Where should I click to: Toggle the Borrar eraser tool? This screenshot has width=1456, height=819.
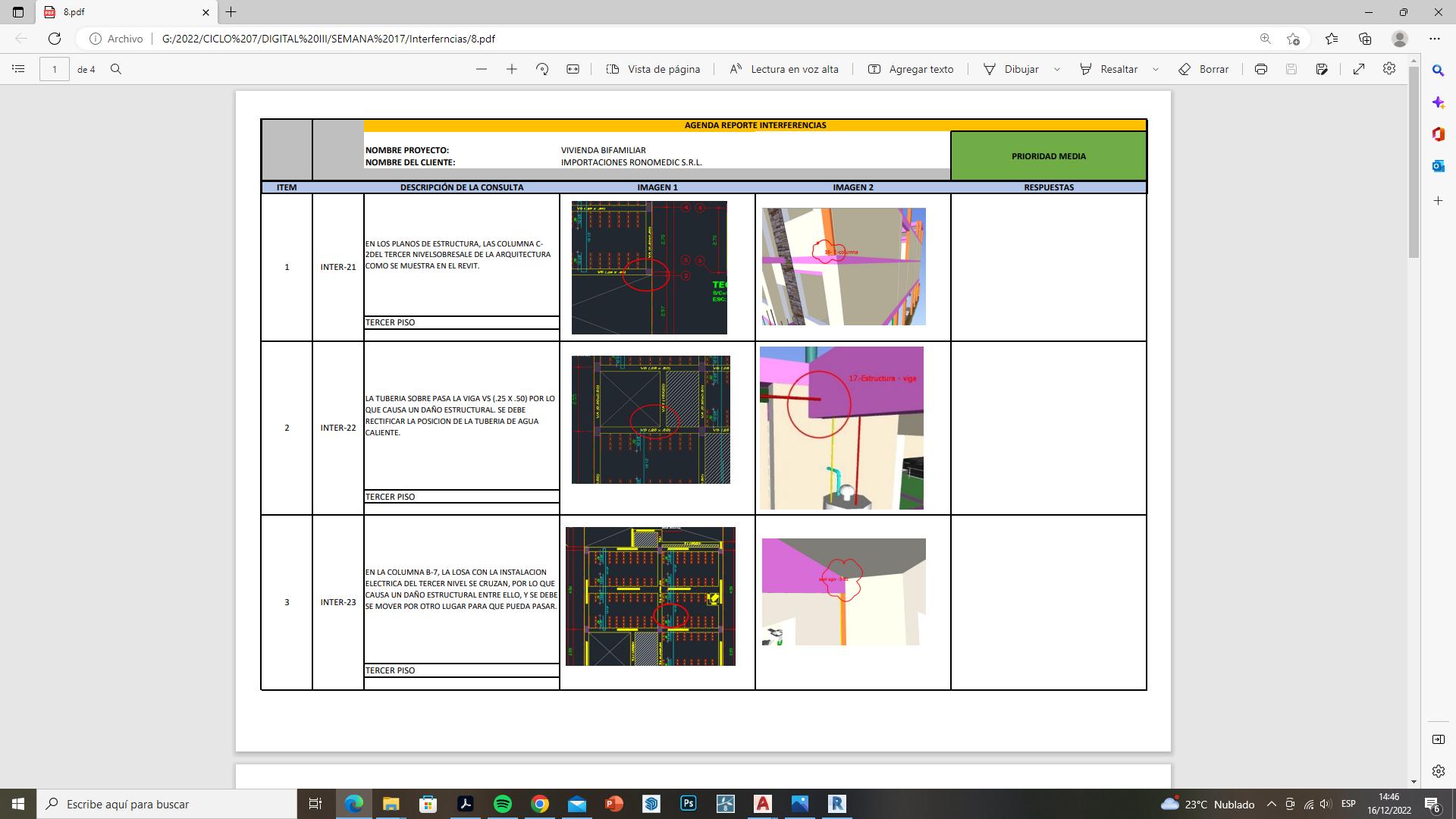(x=1203, y=69)
